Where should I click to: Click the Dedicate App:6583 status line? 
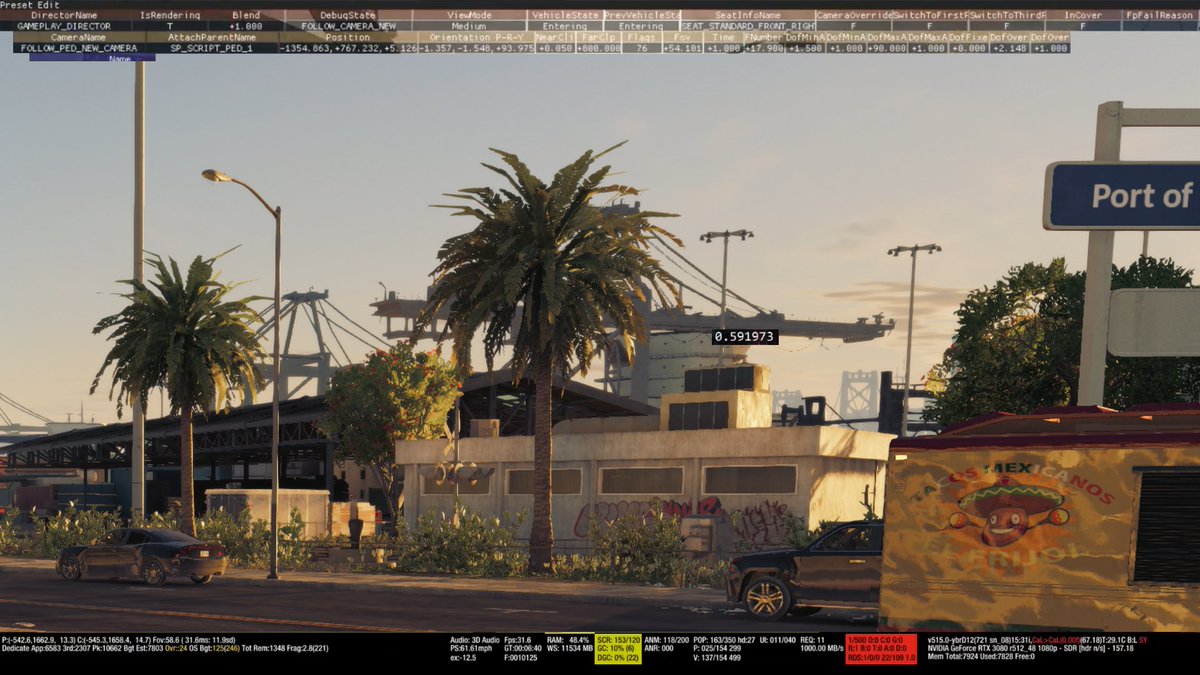[x=165, y=647]
